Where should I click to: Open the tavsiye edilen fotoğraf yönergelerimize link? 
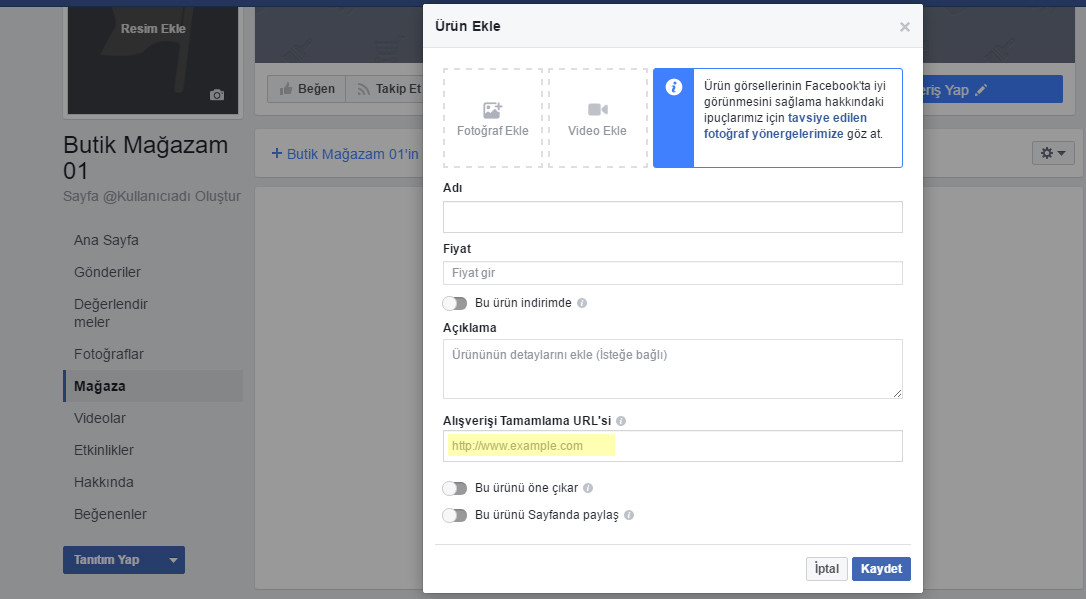click(x=785, y=126)
